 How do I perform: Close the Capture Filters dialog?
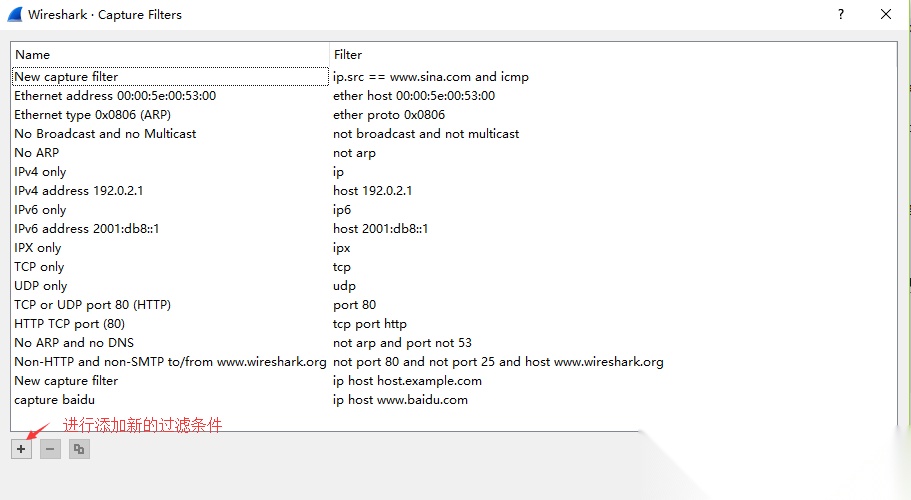click(x=886, y=15)
